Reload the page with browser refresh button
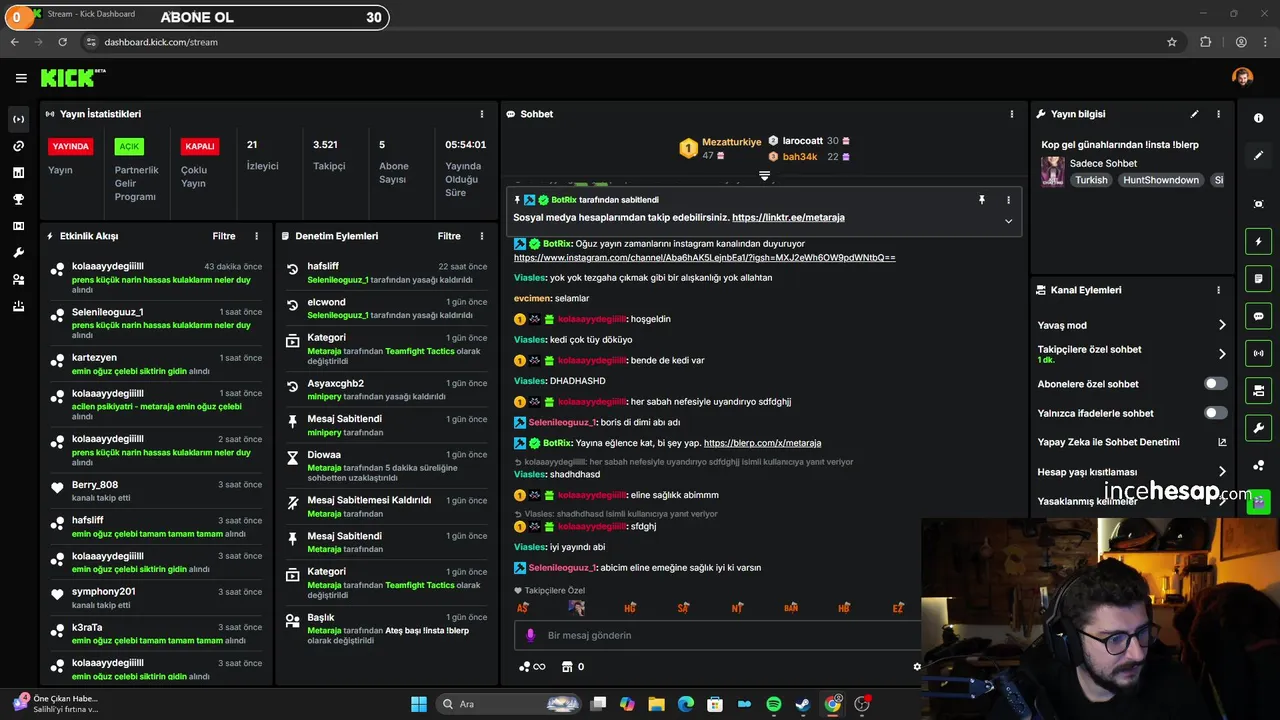 click(62, 42)
